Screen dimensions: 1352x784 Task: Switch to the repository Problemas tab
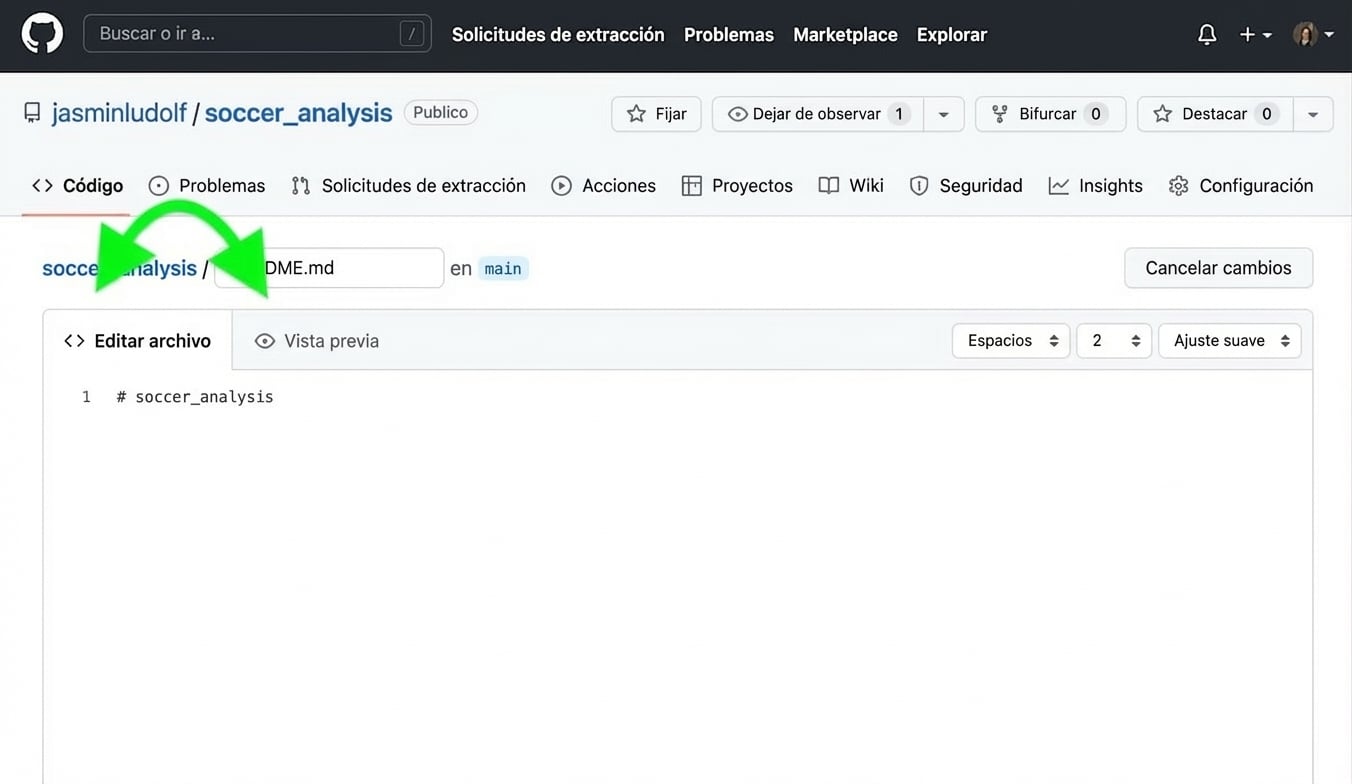tap(207, 186)
